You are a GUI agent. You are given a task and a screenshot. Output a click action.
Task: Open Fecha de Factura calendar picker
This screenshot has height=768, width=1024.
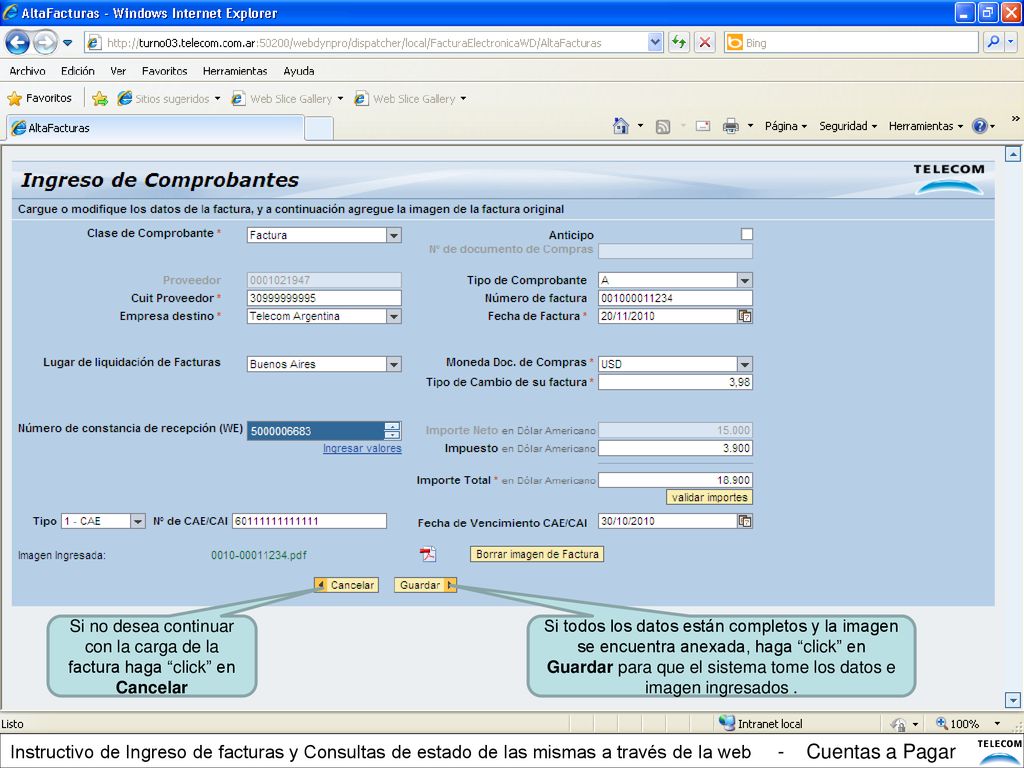[x=744, y=316]
